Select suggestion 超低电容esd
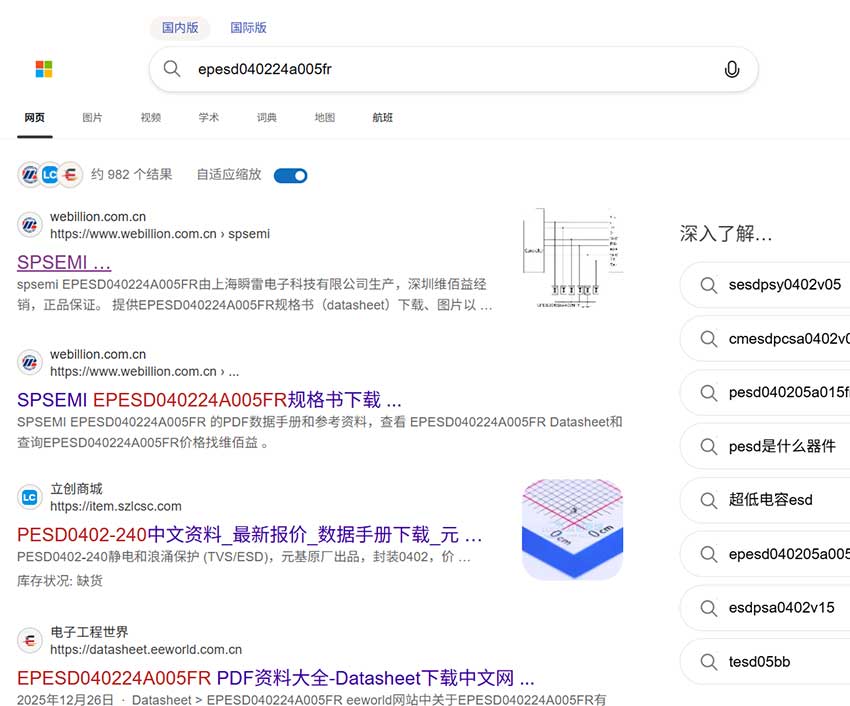The height and width of the screenshot is (706, 850). point(765,500)
